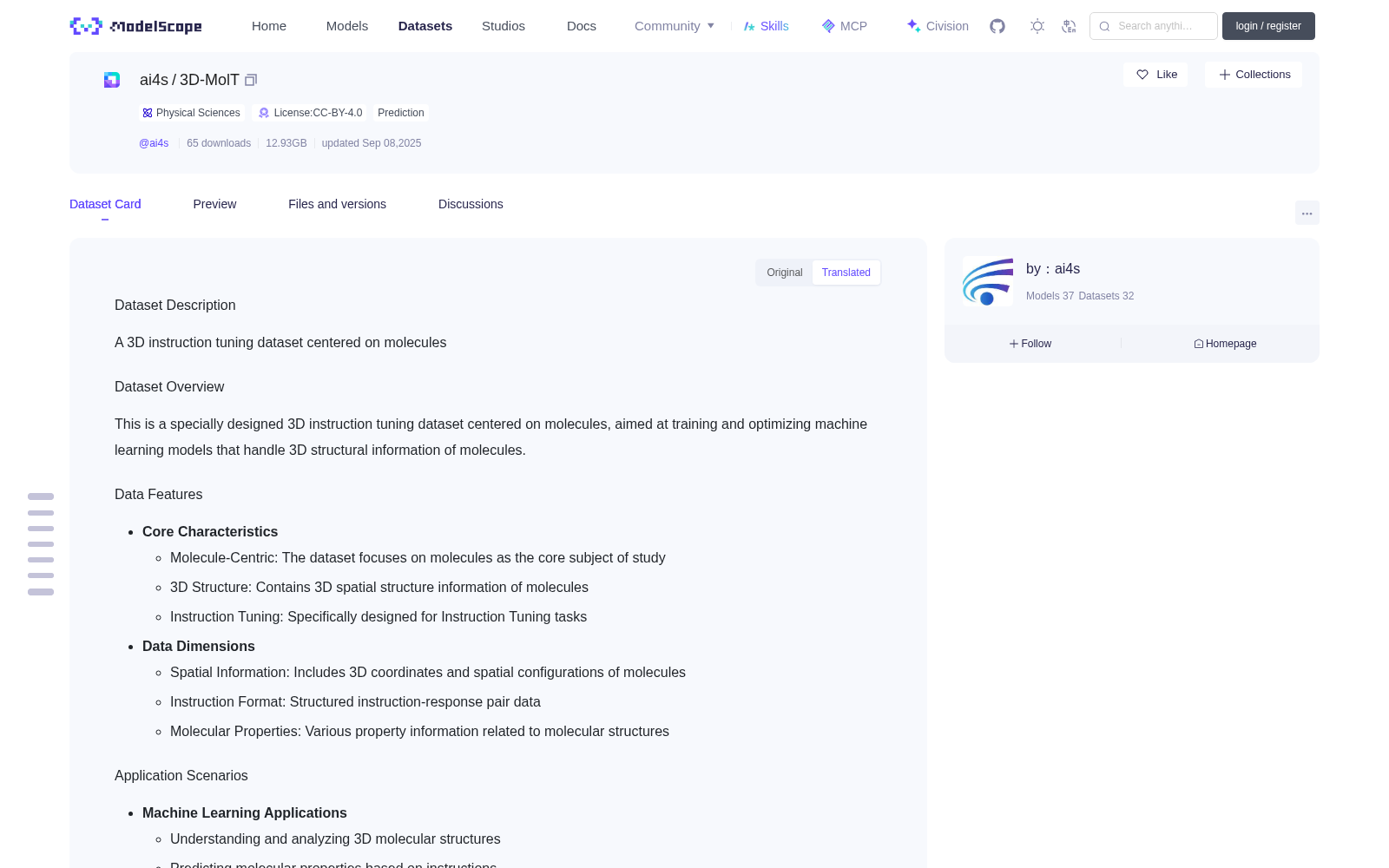Image resolution: width=1389 pixels, height=868 pixels.
Task: Click the three-dot more options button
Action: coord(1307,213)
